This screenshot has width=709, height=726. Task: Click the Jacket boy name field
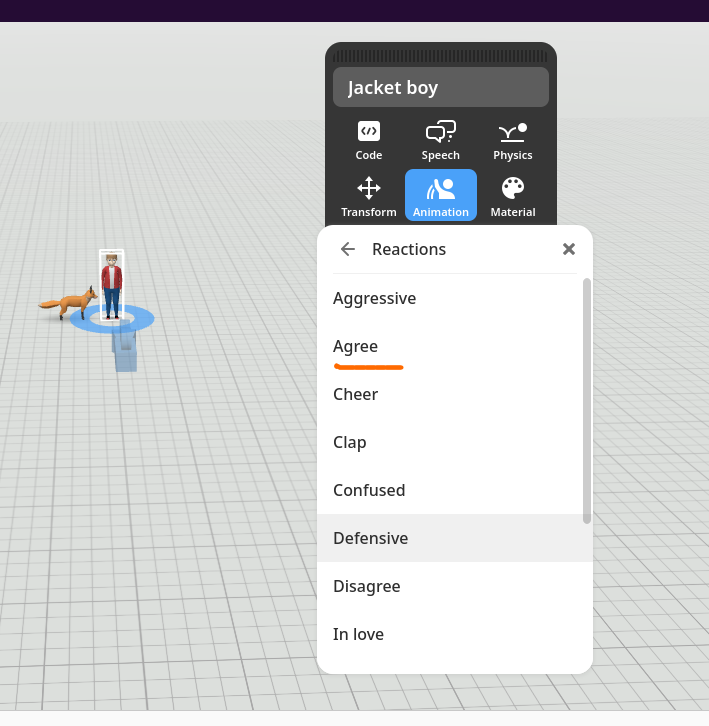441,87
